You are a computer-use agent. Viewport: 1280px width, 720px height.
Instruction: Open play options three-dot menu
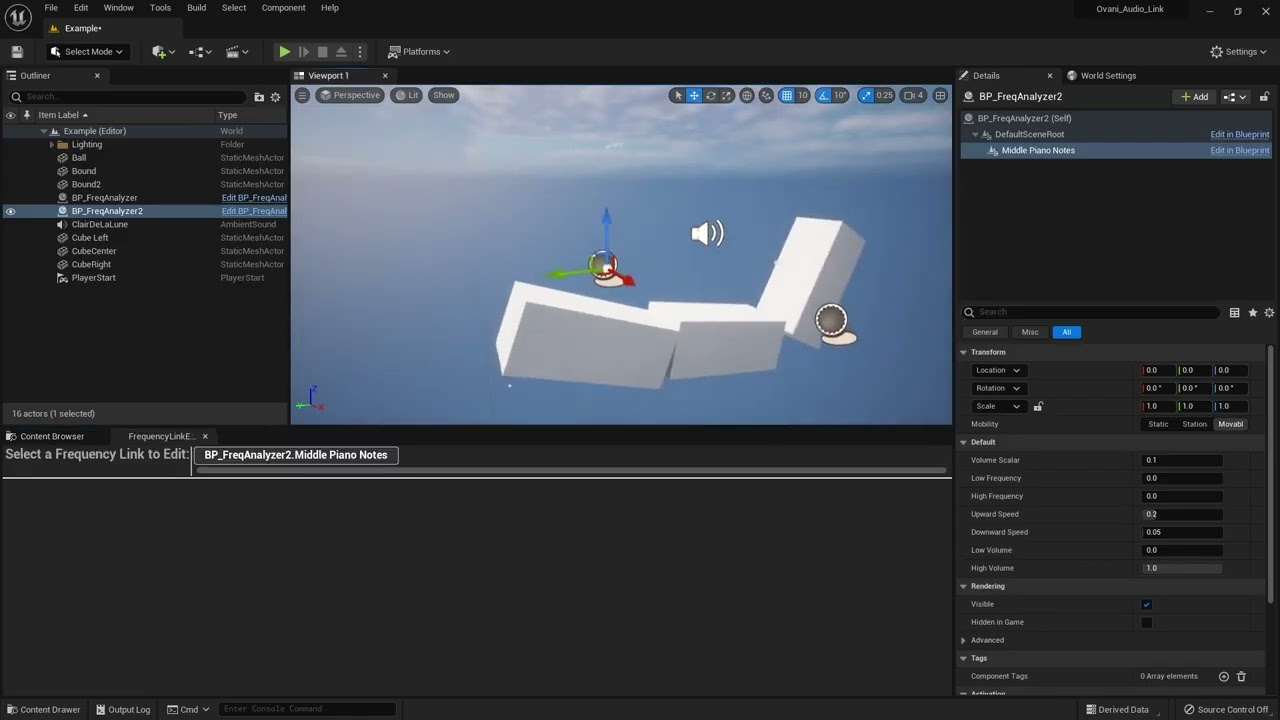click(x=360, y=52)
